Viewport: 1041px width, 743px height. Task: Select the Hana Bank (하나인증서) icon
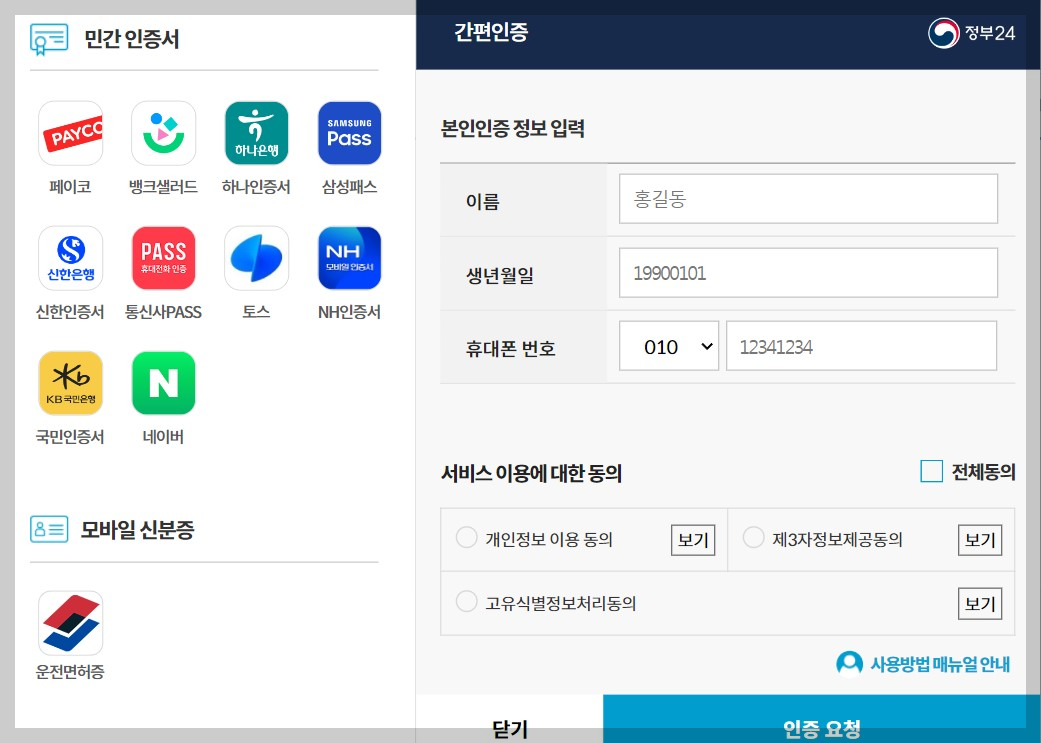click(x=256, y=133)
